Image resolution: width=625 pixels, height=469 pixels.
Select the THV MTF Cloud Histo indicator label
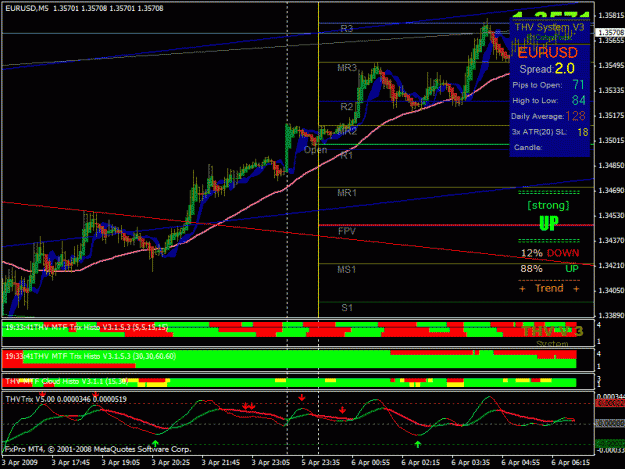point(67,381)
